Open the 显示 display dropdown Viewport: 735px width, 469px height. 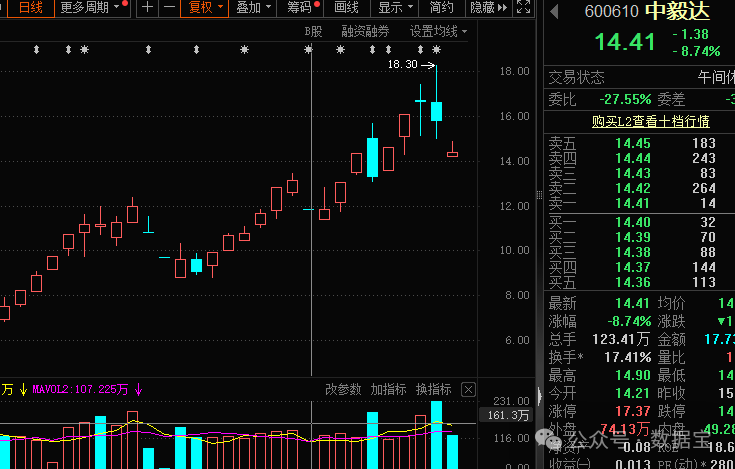pyautogui.click(x=395, y=8)
